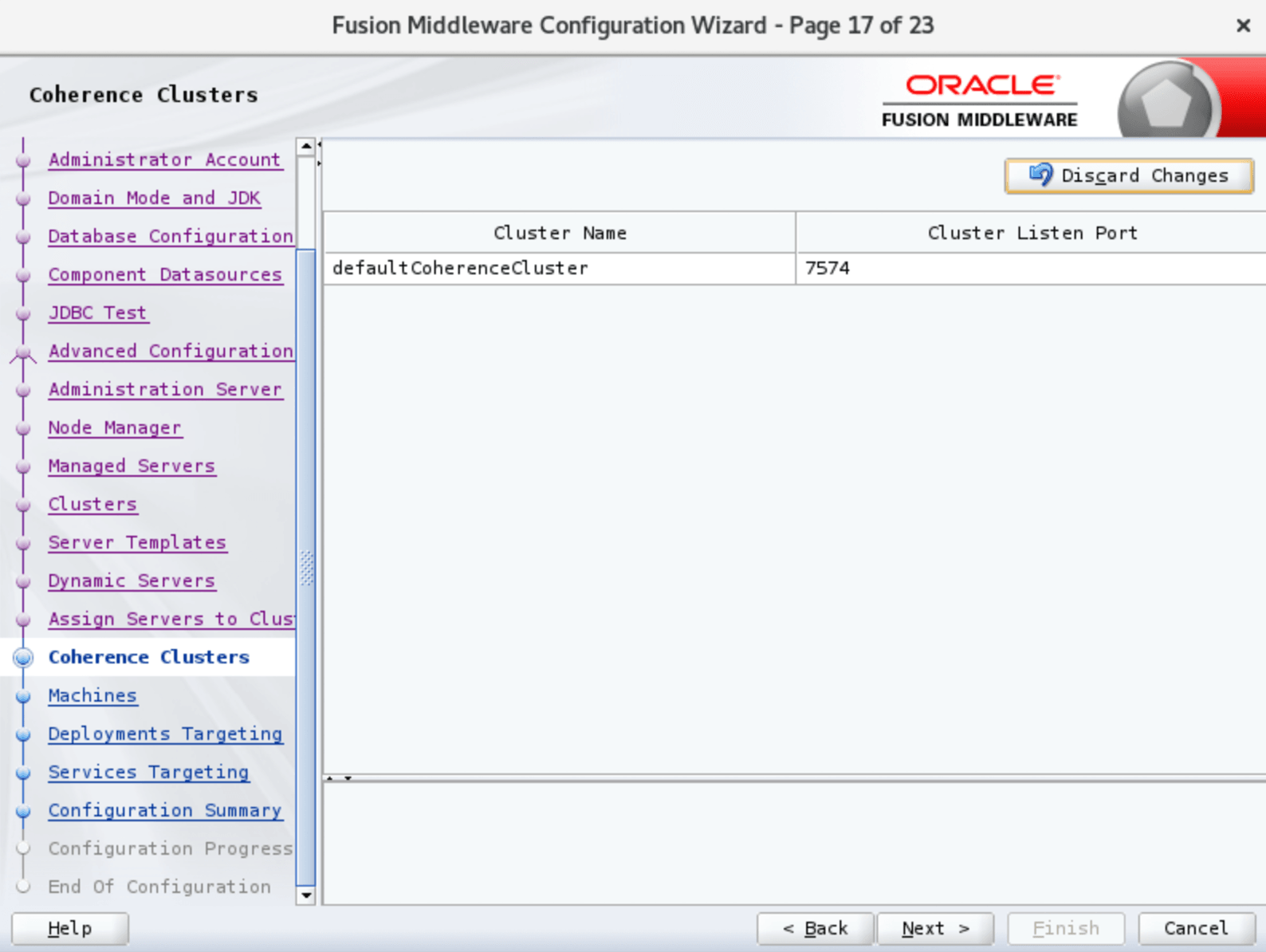Click the Server Templates step bullet icon

(23, 543)
